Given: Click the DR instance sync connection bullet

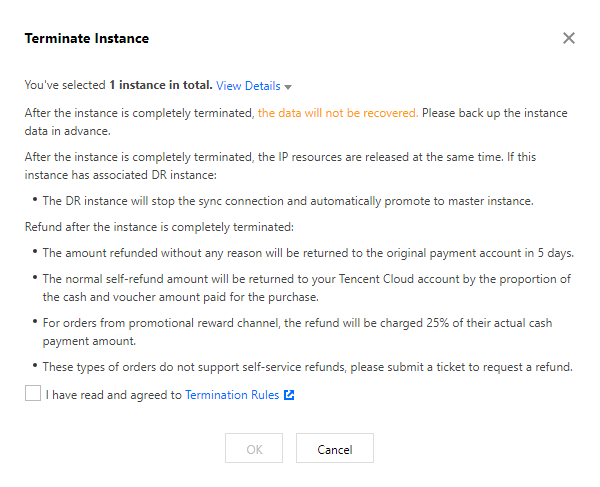Looking at the screenshot, I should pyautogui.click(x=287, y=201).
